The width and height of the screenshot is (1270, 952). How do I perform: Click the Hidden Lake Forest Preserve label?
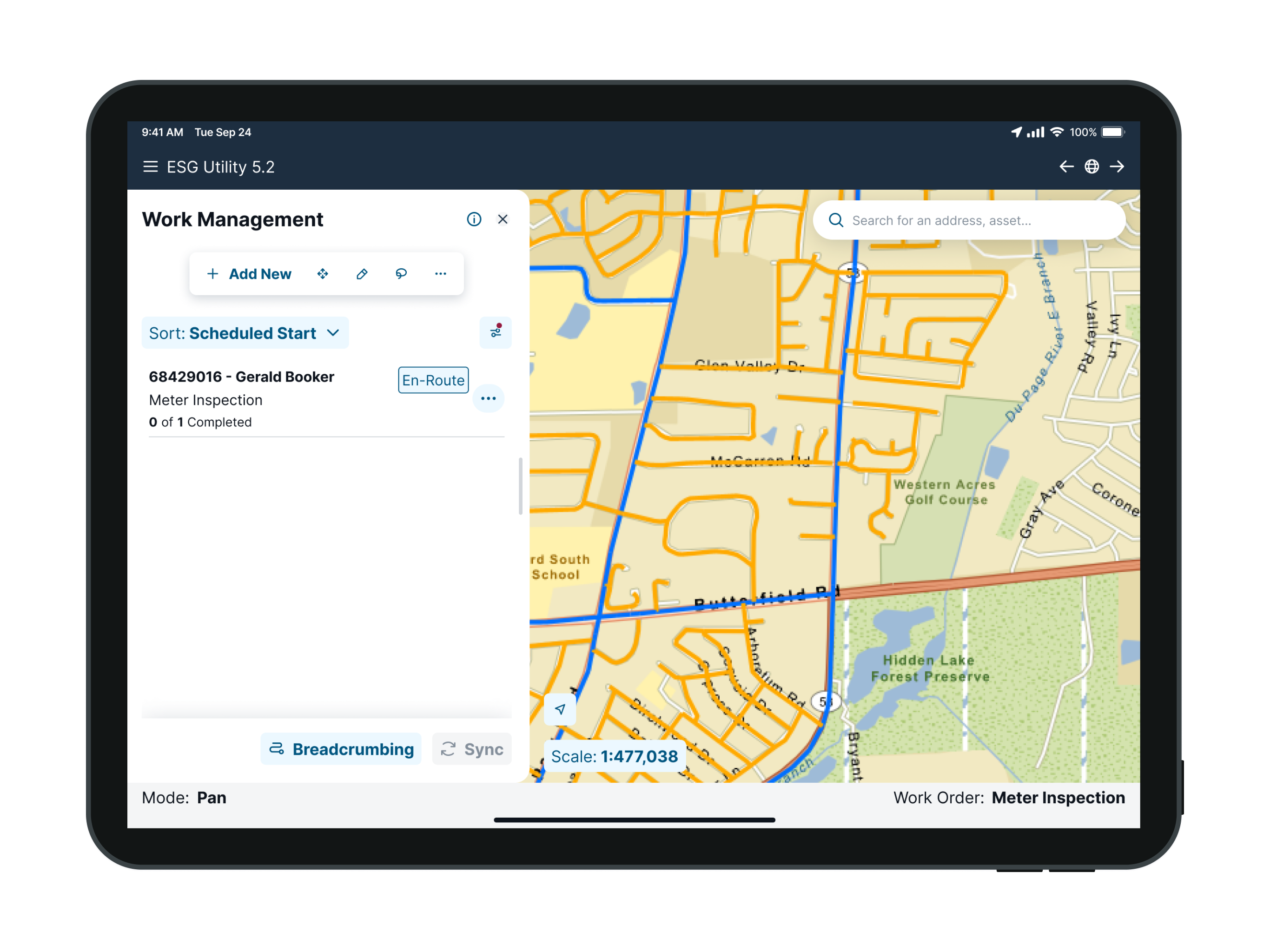[x=930, y=669]
